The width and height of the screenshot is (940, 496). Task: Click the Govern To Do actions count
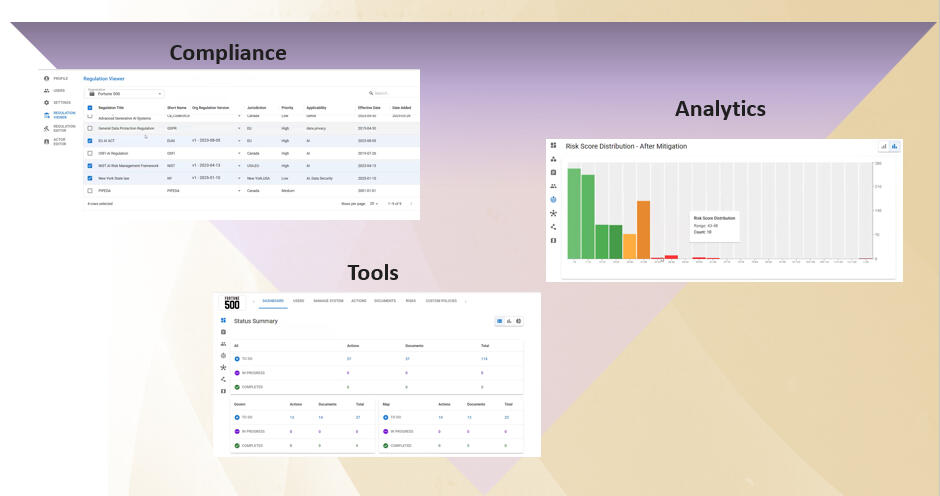292,417
